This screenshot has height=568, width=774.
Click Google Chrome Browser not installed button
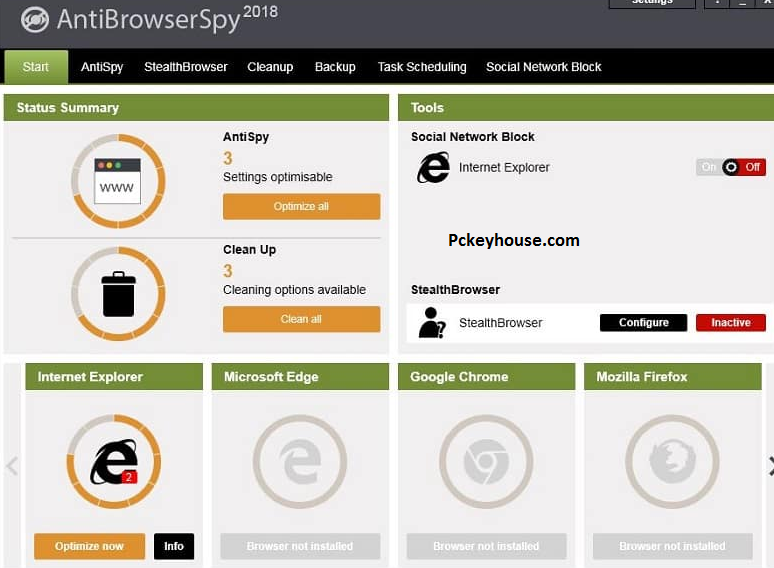486,546
